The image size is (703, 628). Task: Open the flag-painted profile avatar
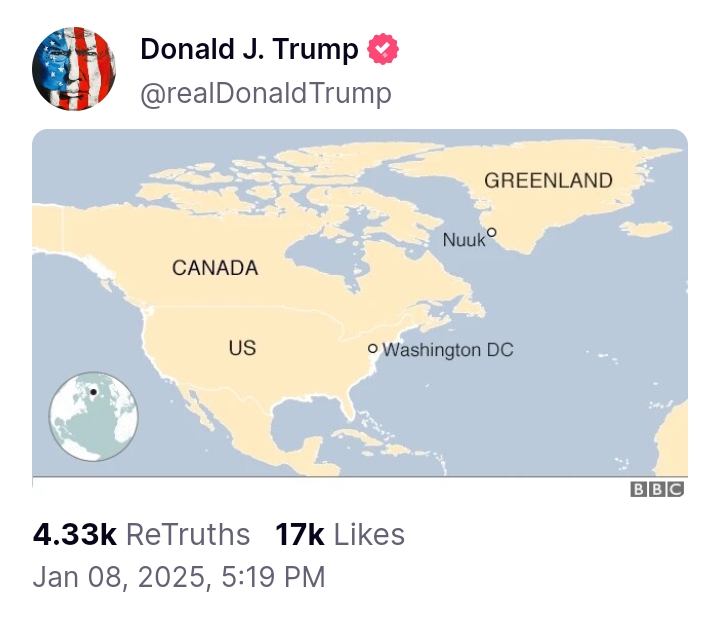point(74,69)
